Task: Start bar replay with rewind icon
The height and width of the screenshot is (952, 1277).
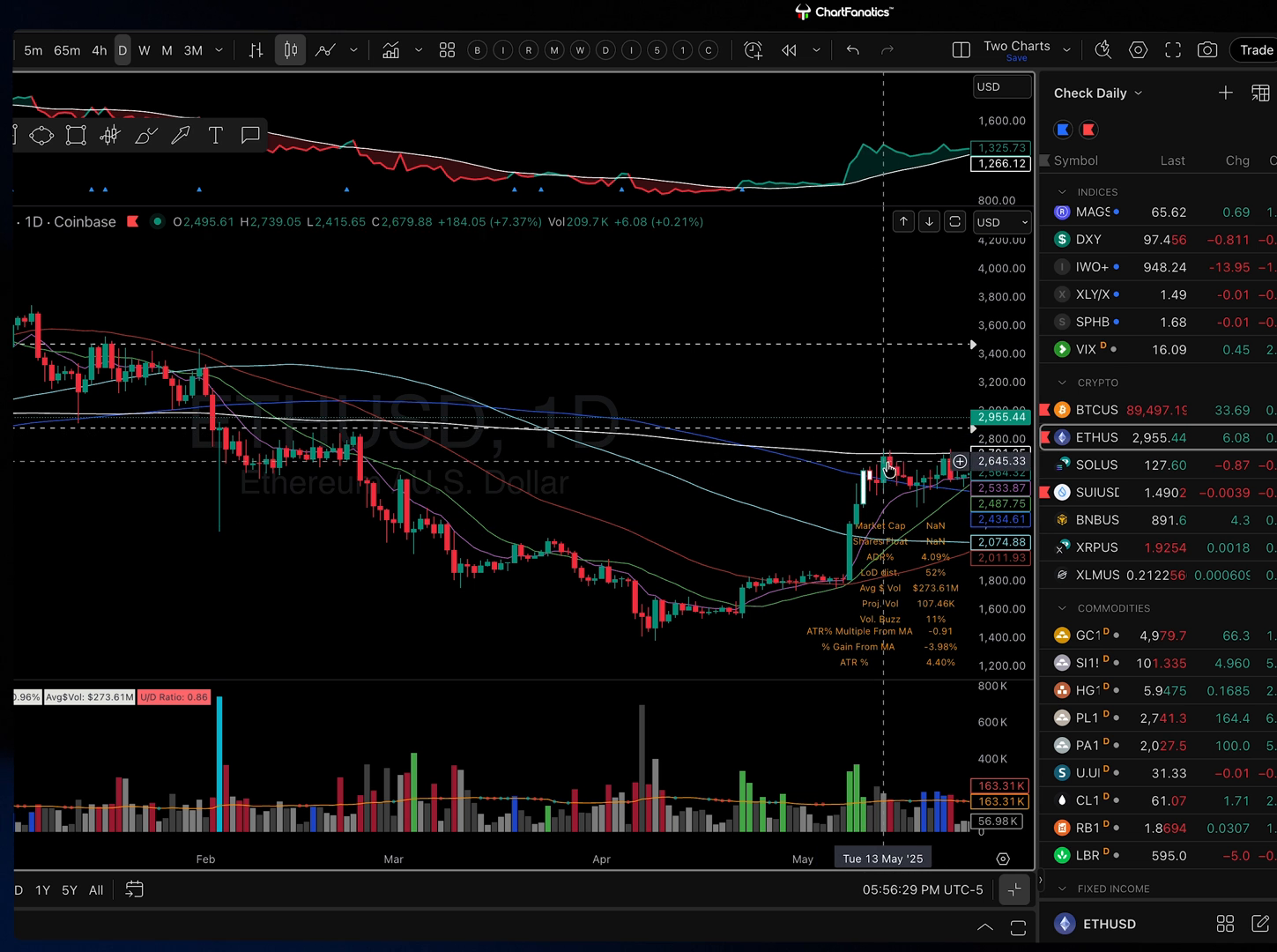Action: (789, 50)
